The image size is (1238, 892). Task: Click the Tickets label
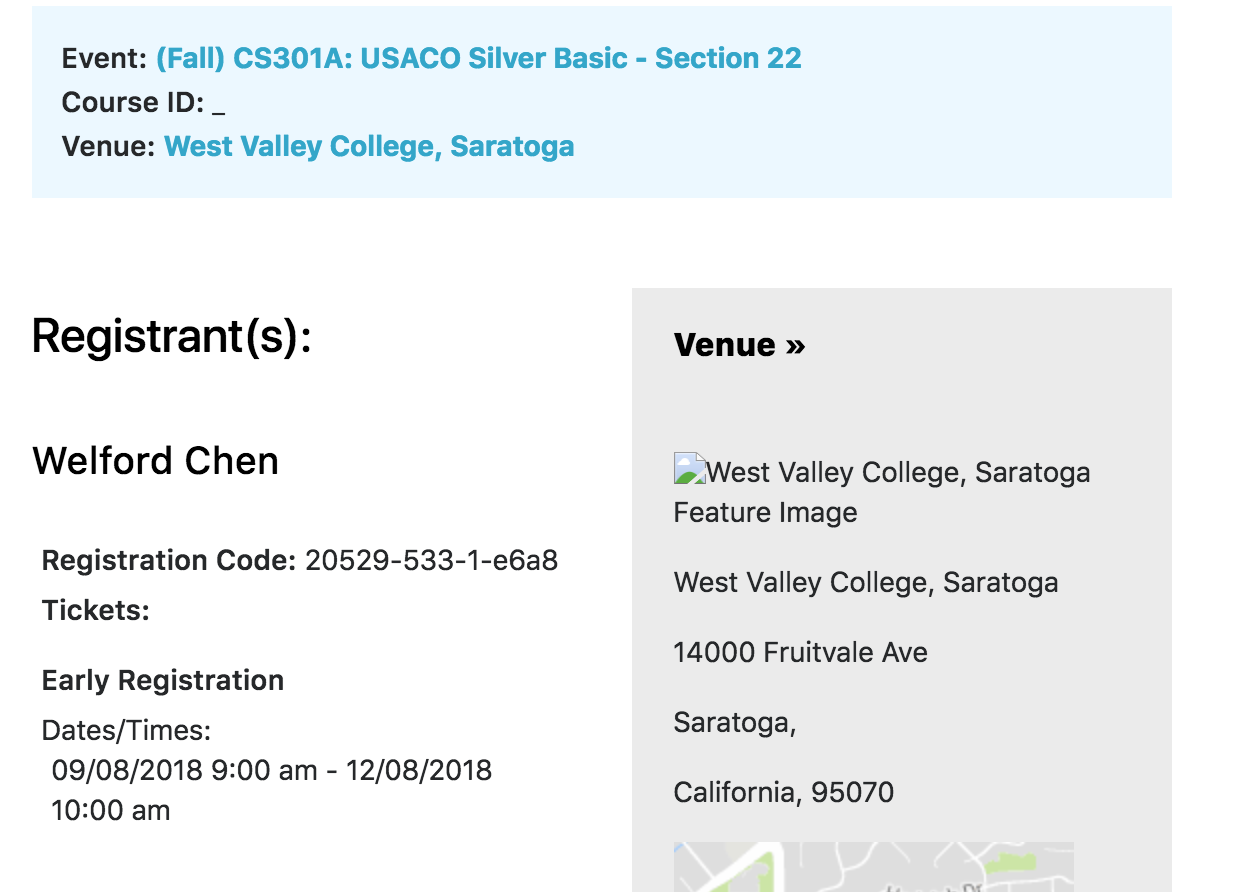[96, 610]
